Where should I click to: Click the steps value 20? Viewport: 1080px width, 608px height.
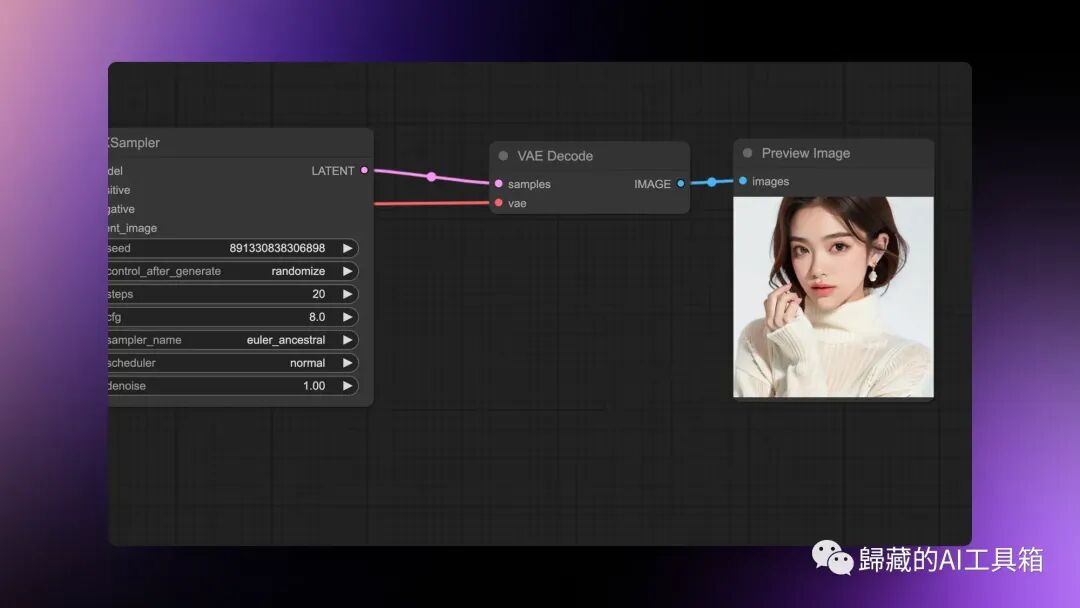coord(318,294)
